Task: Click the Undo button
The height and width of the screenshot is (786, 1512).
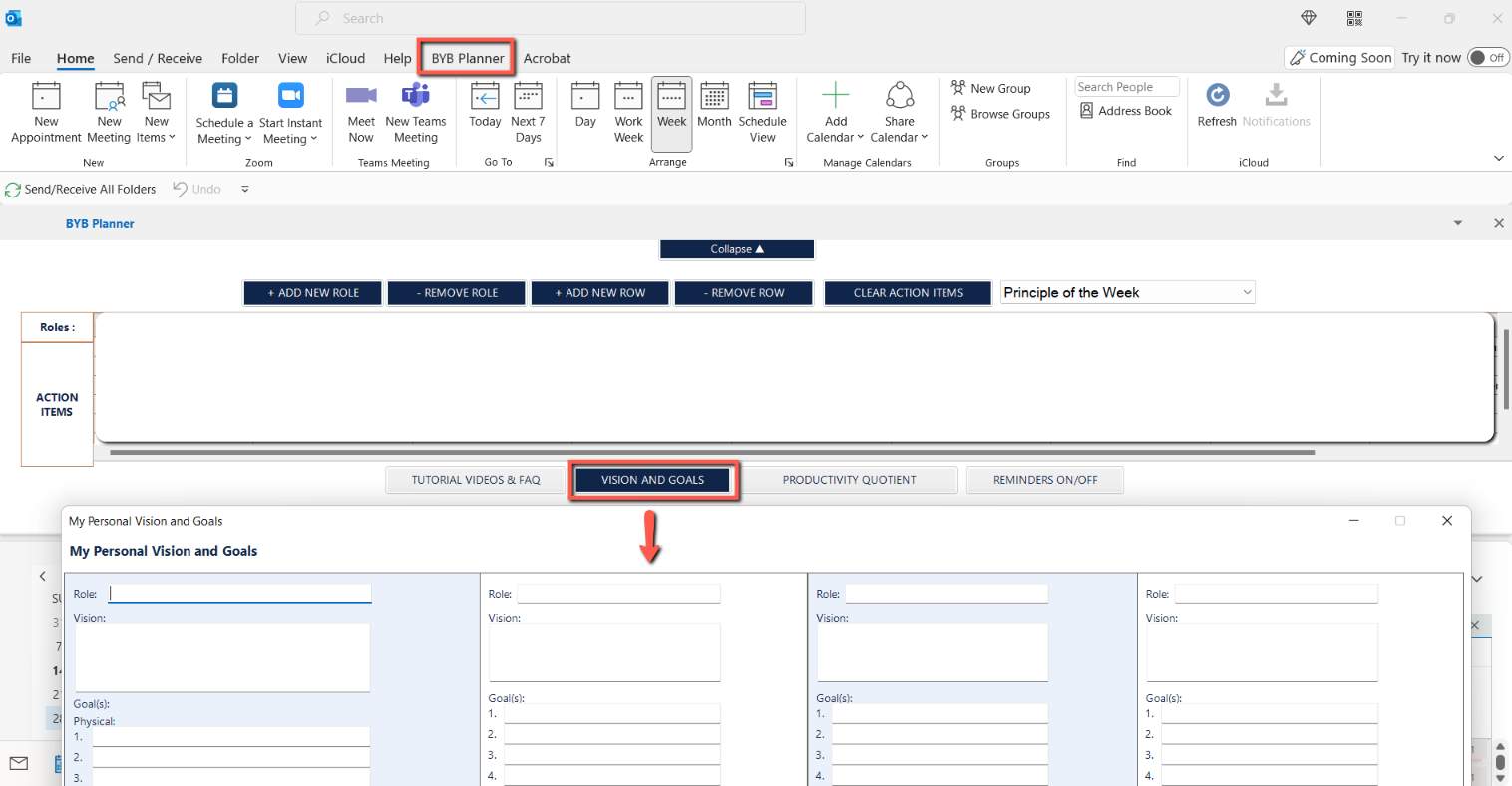Action: pos(196,189)
